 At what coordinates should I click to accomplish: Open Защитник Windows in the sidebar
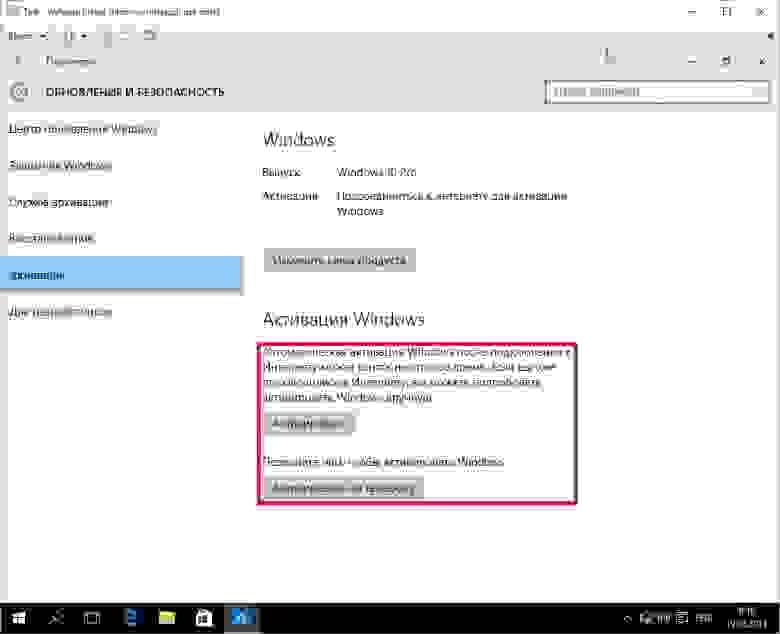60,165
